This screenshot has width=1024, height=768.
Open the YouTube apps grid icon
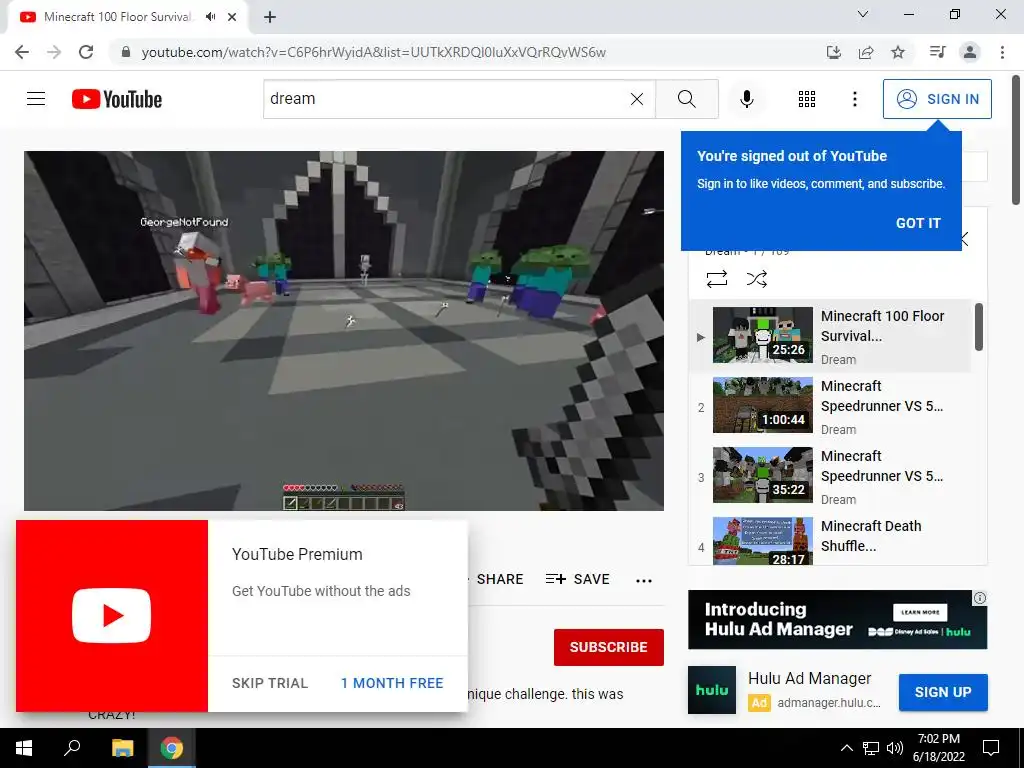(807, 99)
